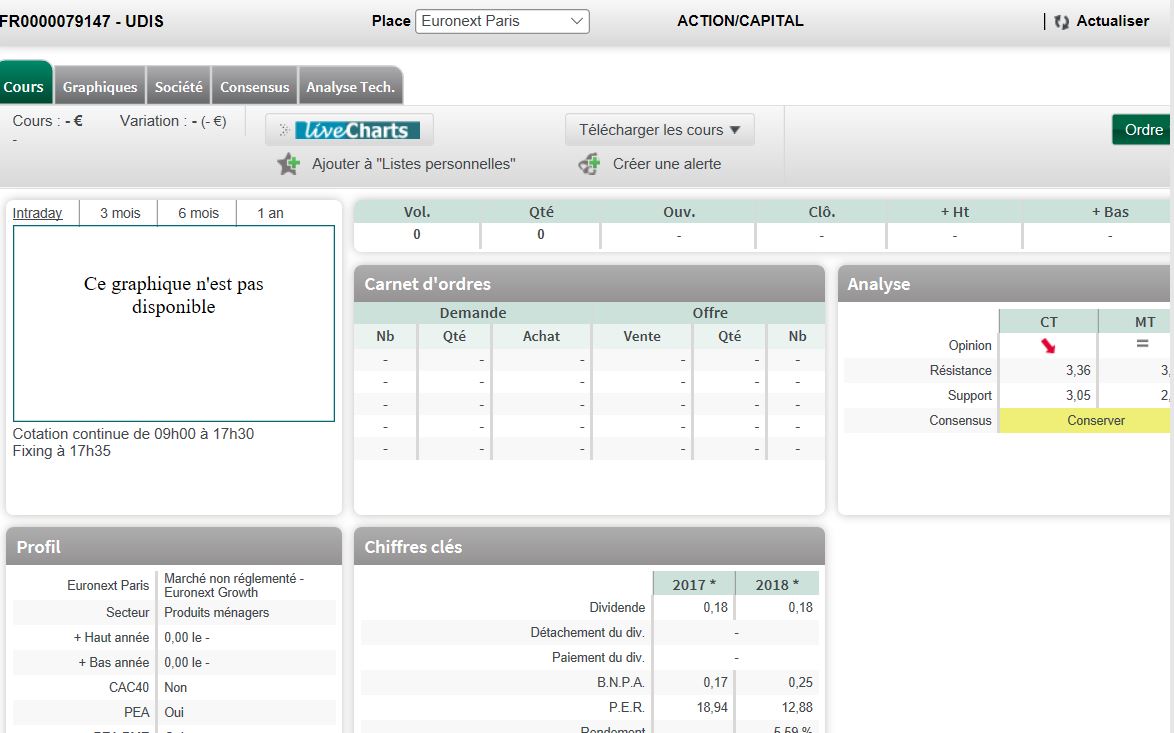This screenshot has width=1174, height=733.
Task: Go to the Société tab
Action: pyautogui.click(x=179, y=86)
